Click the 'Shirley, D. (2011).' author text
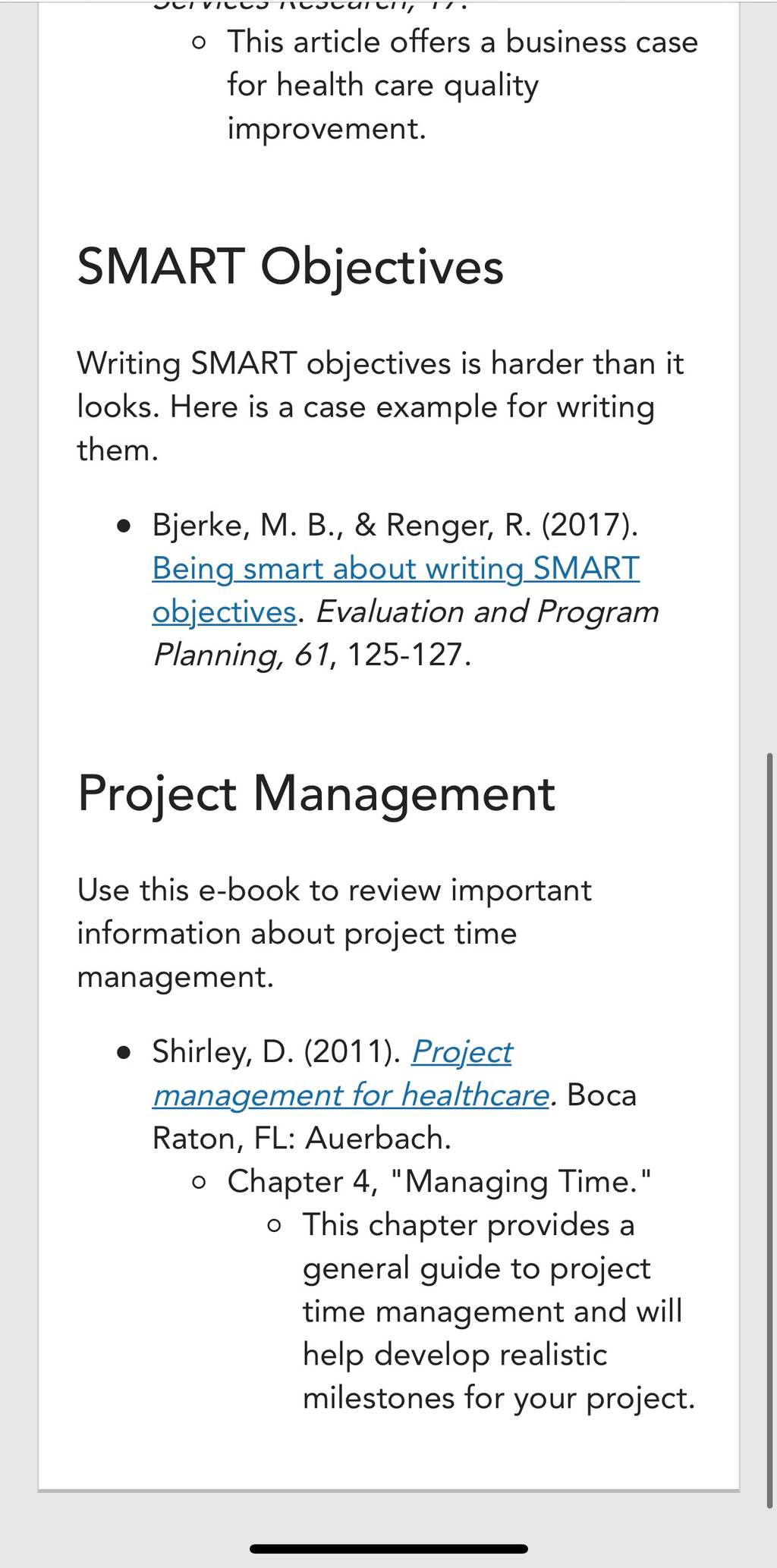 pos(276,1052)
